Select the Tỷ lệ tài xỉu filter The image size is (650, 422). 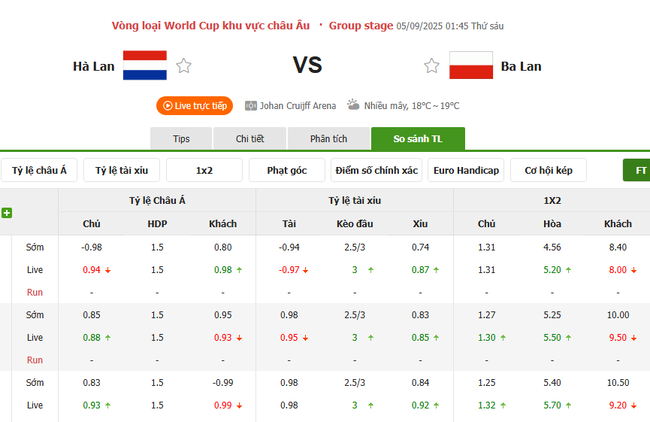pyautogui.click(x=122, y=171)
